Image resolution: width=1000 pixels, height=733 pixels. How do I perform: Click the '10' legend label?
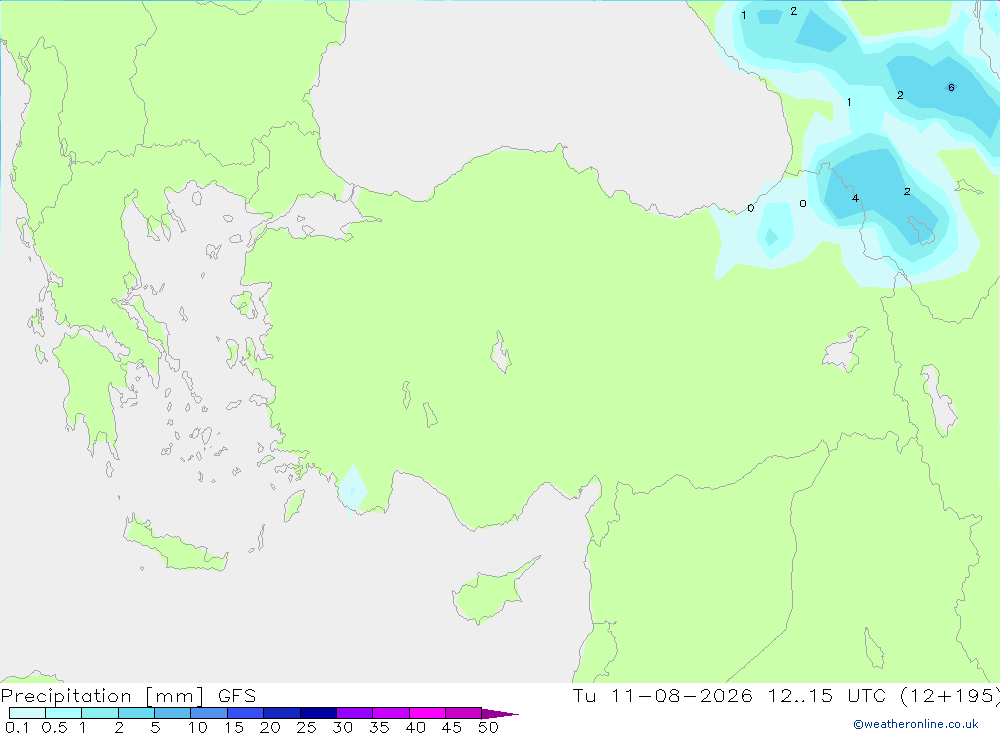click(198, 727)
